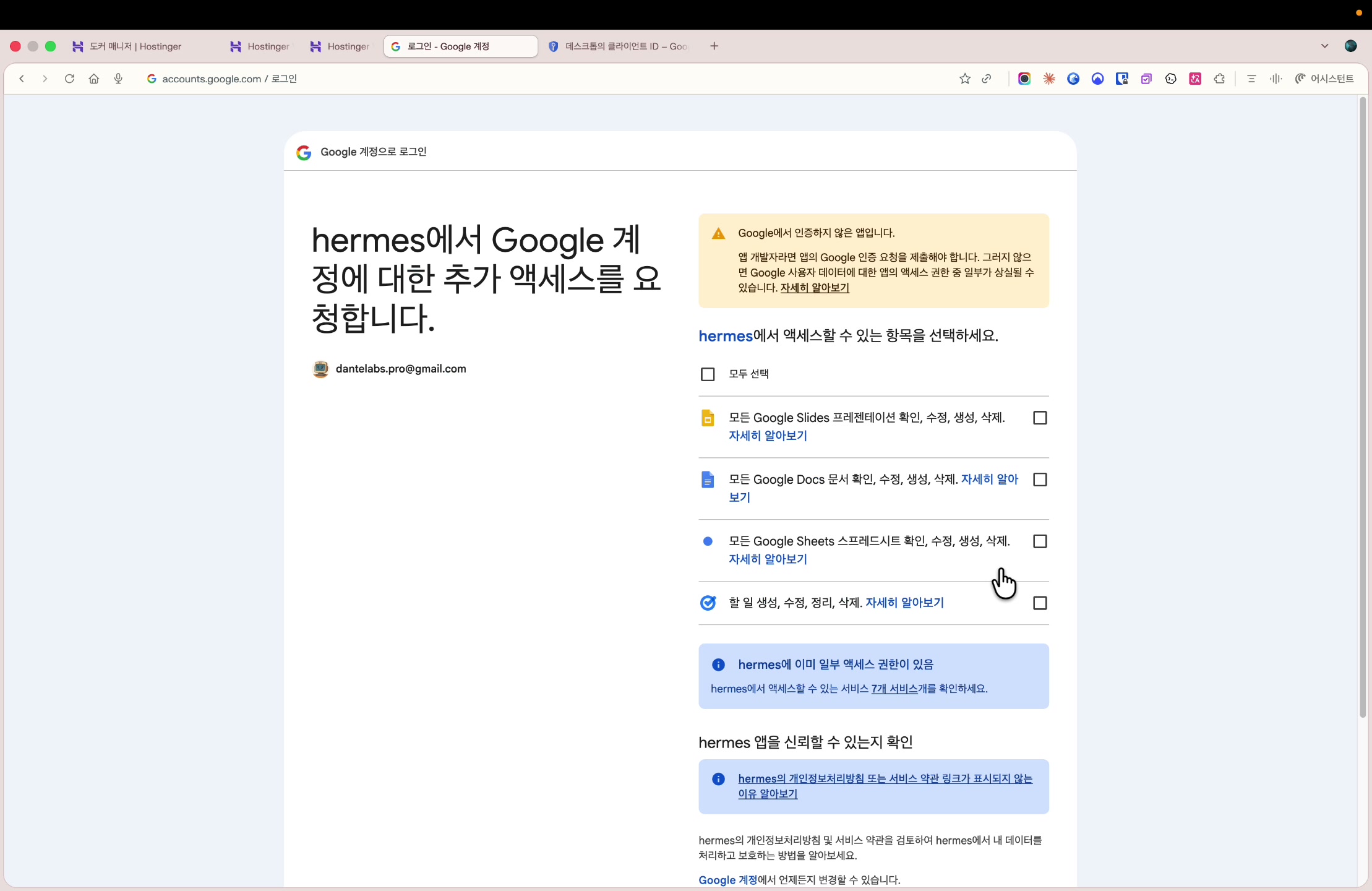The height and width of the screenshot is (891, 1372).
Task: Click the Google Tasks checkmark icon
Action: click(x=708, y=603)
